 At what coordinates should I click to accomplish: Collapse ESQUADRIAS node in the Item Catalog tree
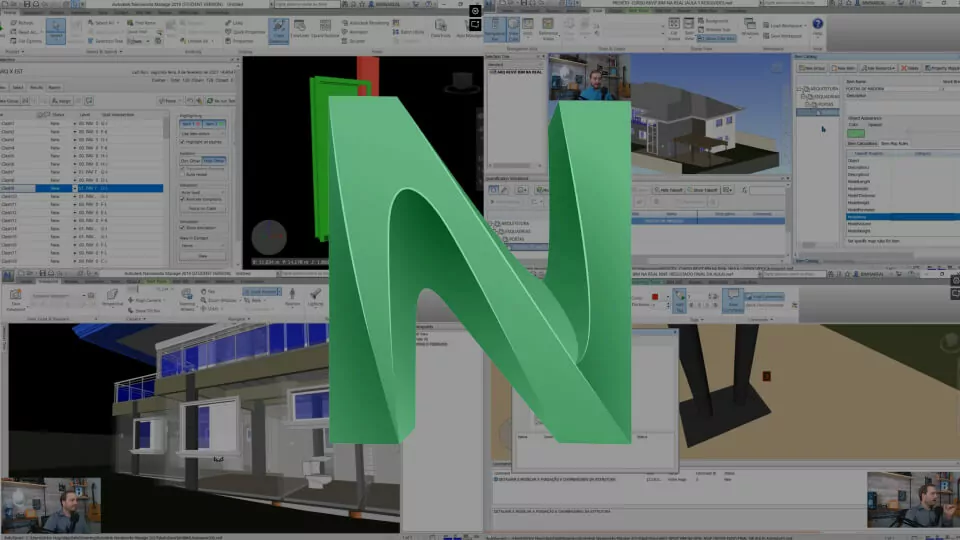click(x=804, y=97)
